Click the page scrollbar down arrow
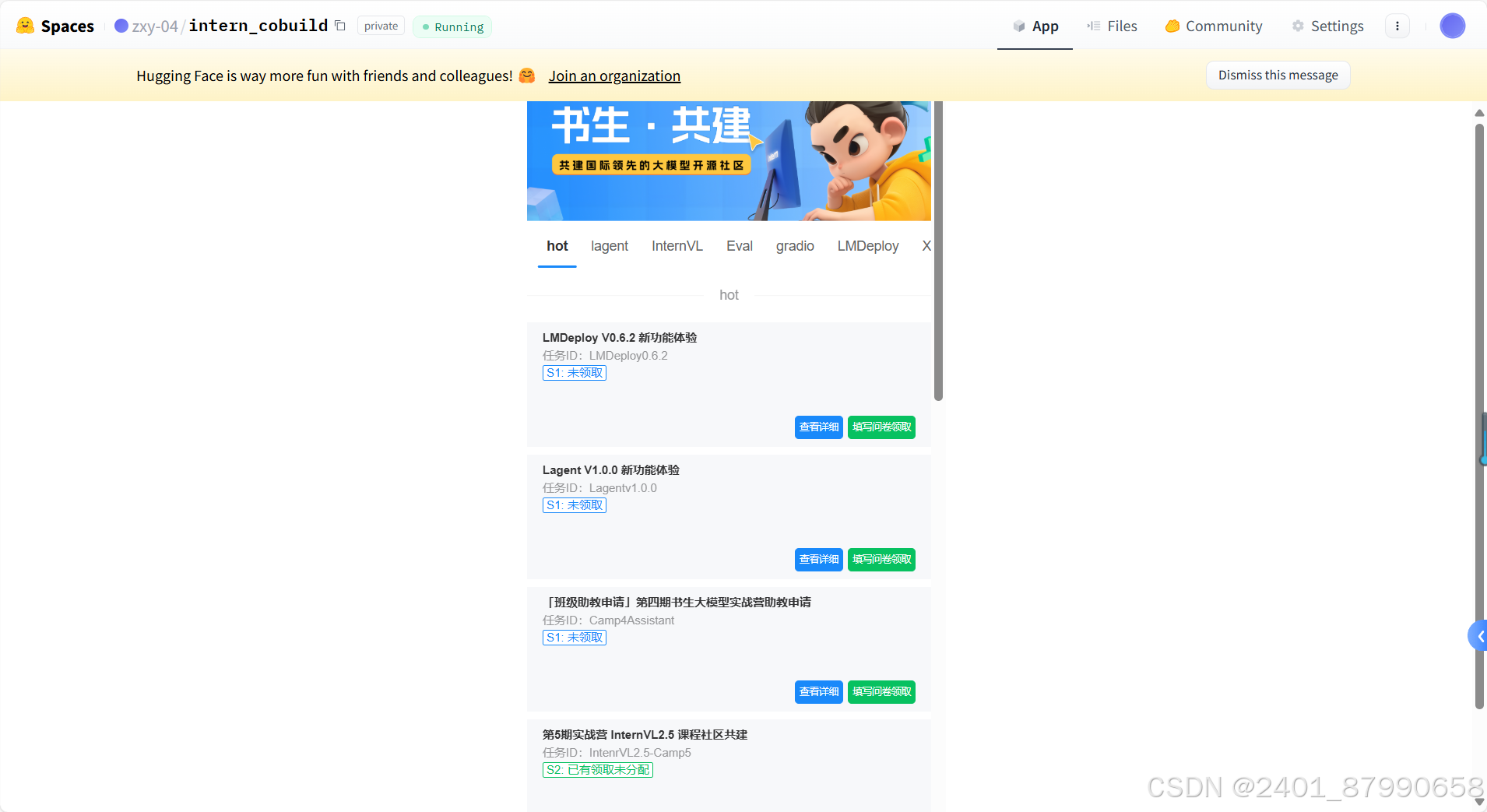The height and width of the screenshot is (812, 1487). coord(1479,802)
